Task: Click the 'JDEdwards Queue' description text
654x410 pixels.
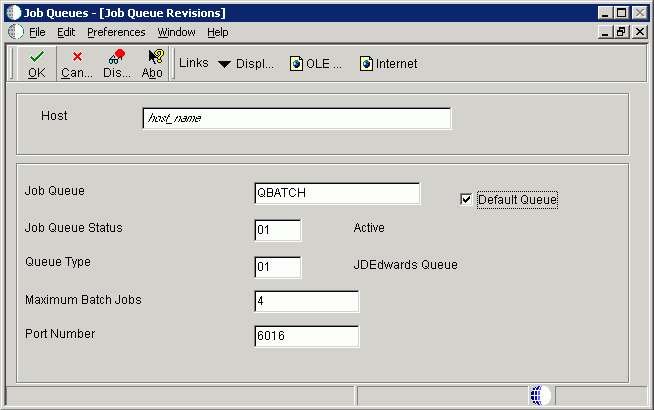Action: (405, 265)
